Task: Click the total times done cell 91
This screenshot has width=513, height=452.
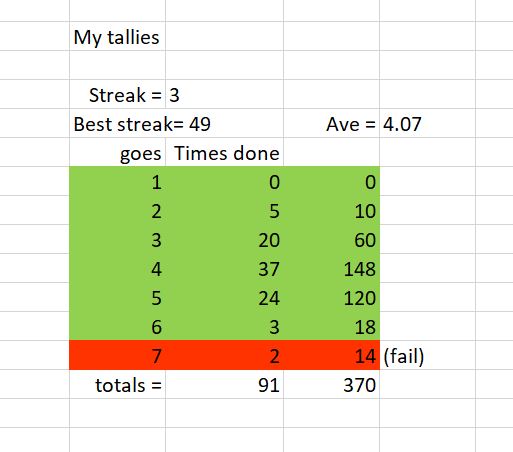Action: click(224, 384)
